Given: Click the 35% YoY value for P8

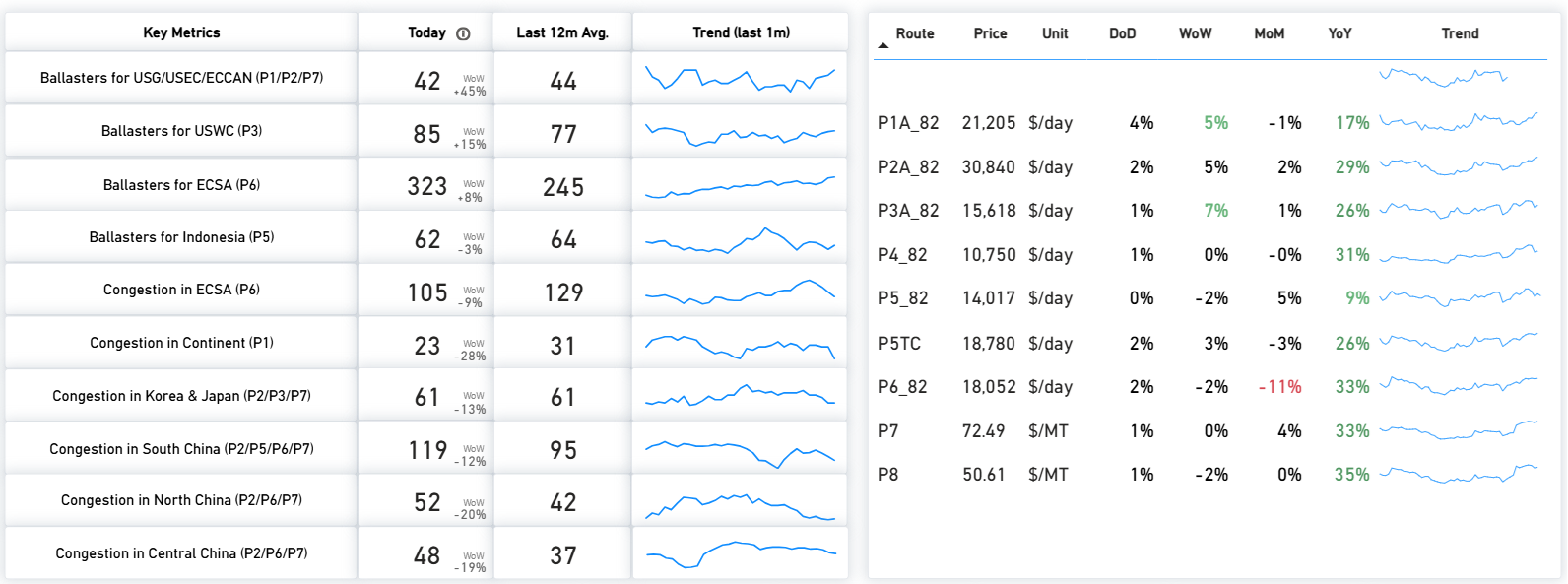Looking at the screenshot, I should point(1352,475).
